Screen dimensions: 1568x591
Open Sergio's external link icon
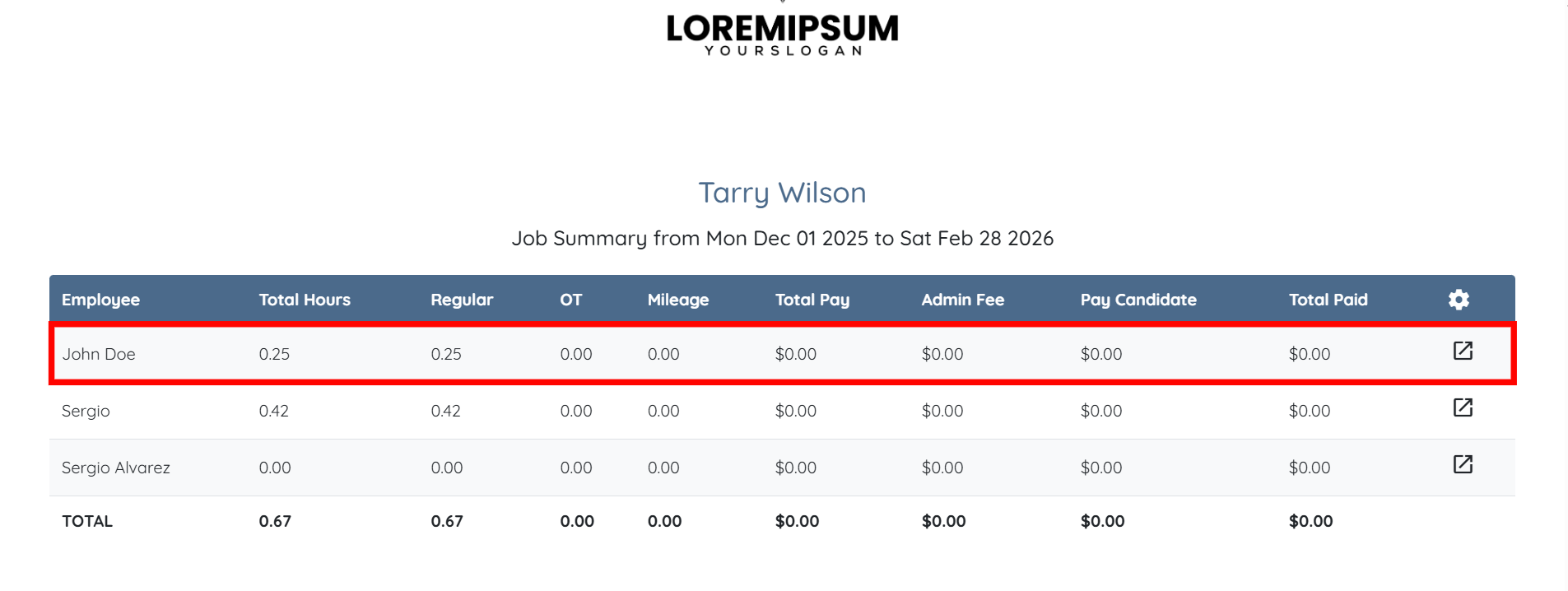[1463, 407]
